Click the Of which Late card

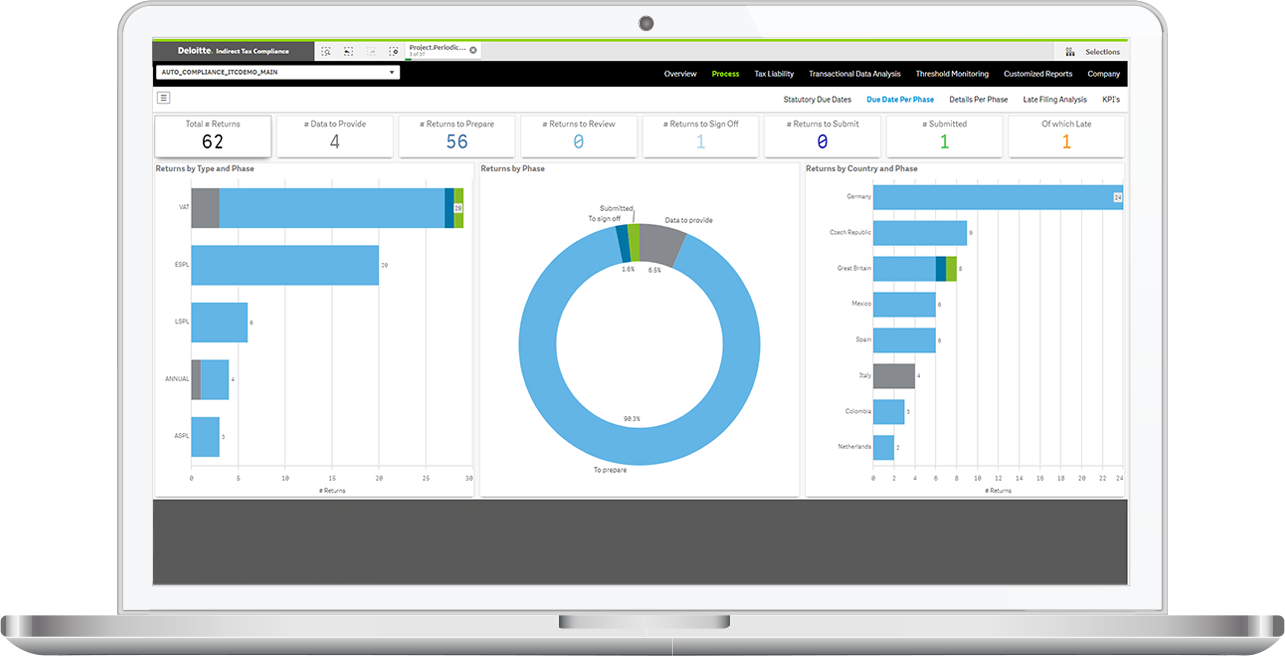1066,136
